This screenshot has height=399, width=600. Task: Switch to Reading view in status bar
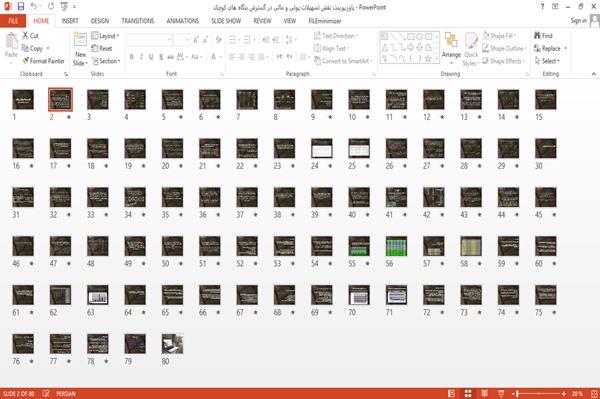click(x=484, y=393)
